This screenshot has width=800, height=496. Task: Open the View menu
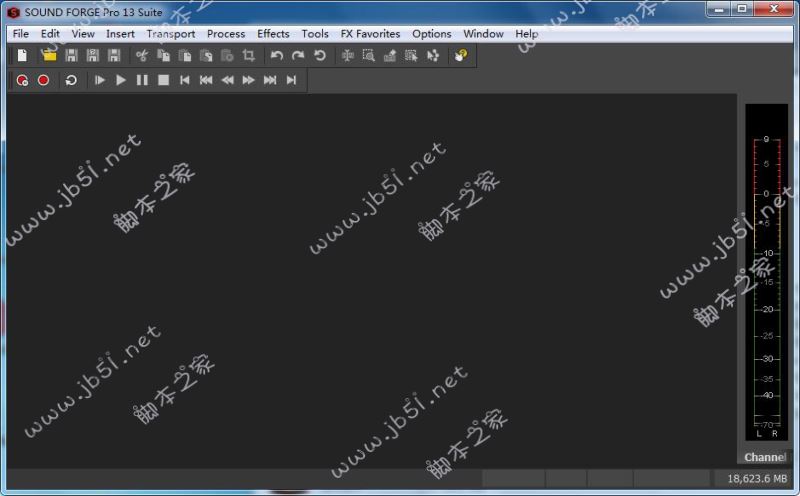pos(83,34)
